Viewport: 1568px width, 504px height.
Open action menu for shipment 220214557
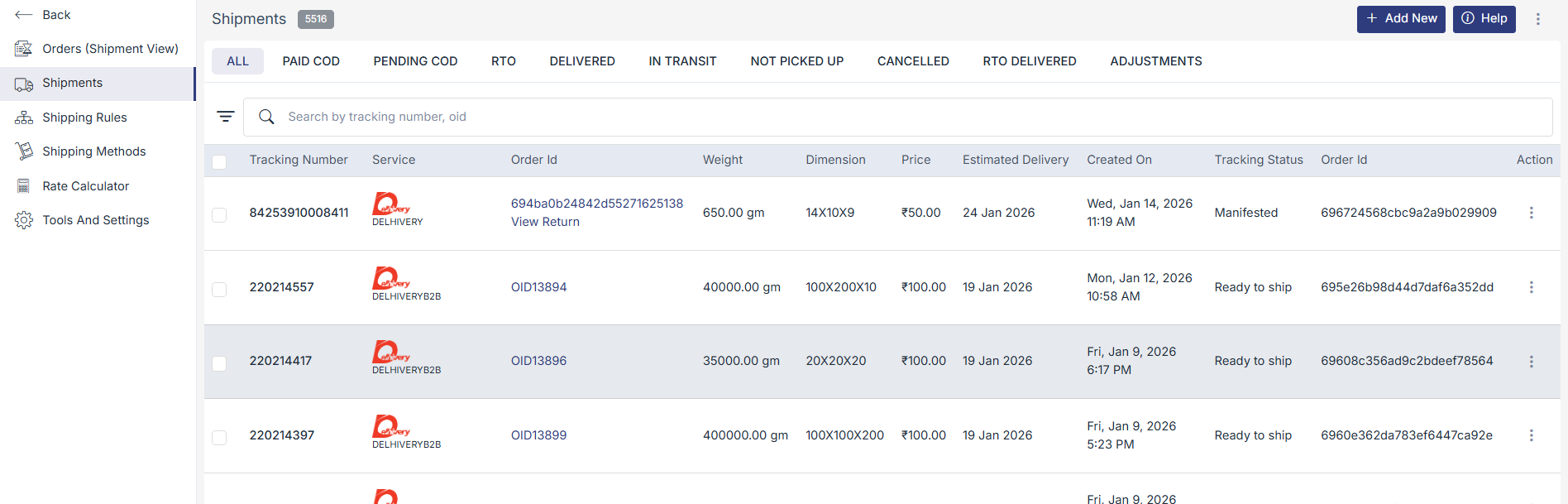click(1531, 287)
